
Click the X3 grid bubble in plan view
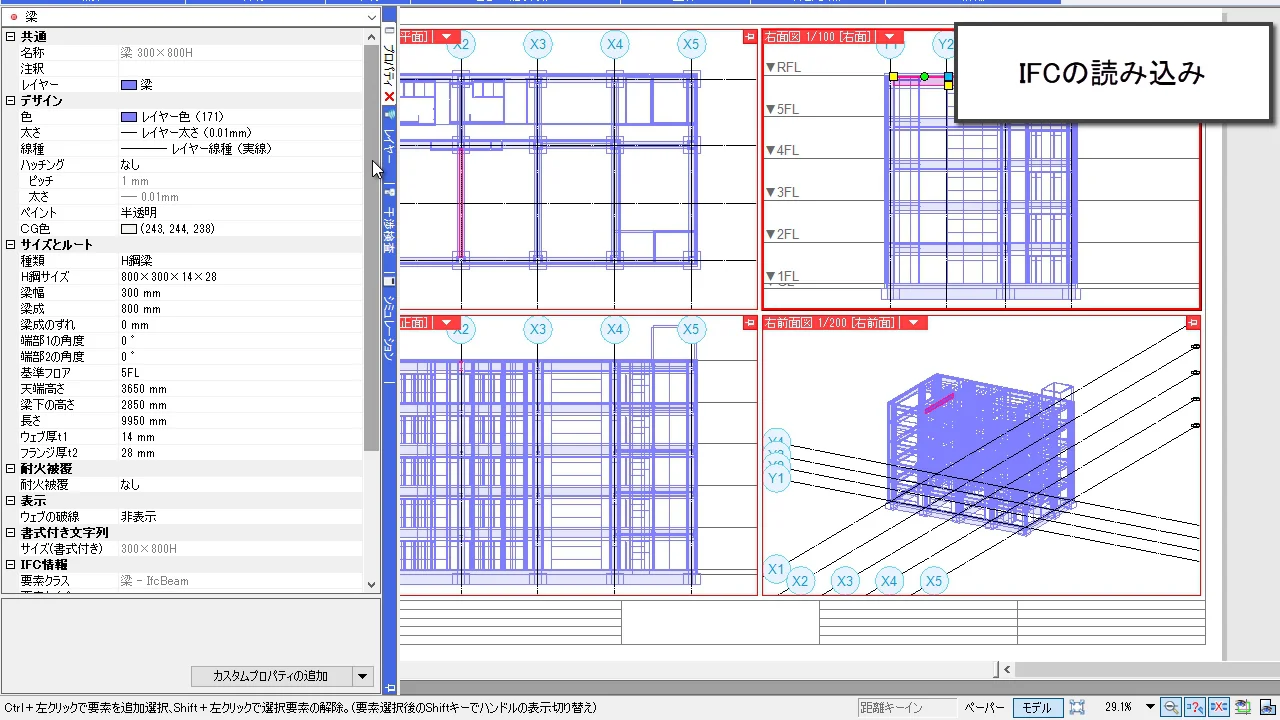pyautogui.click(x=538, y=44)
